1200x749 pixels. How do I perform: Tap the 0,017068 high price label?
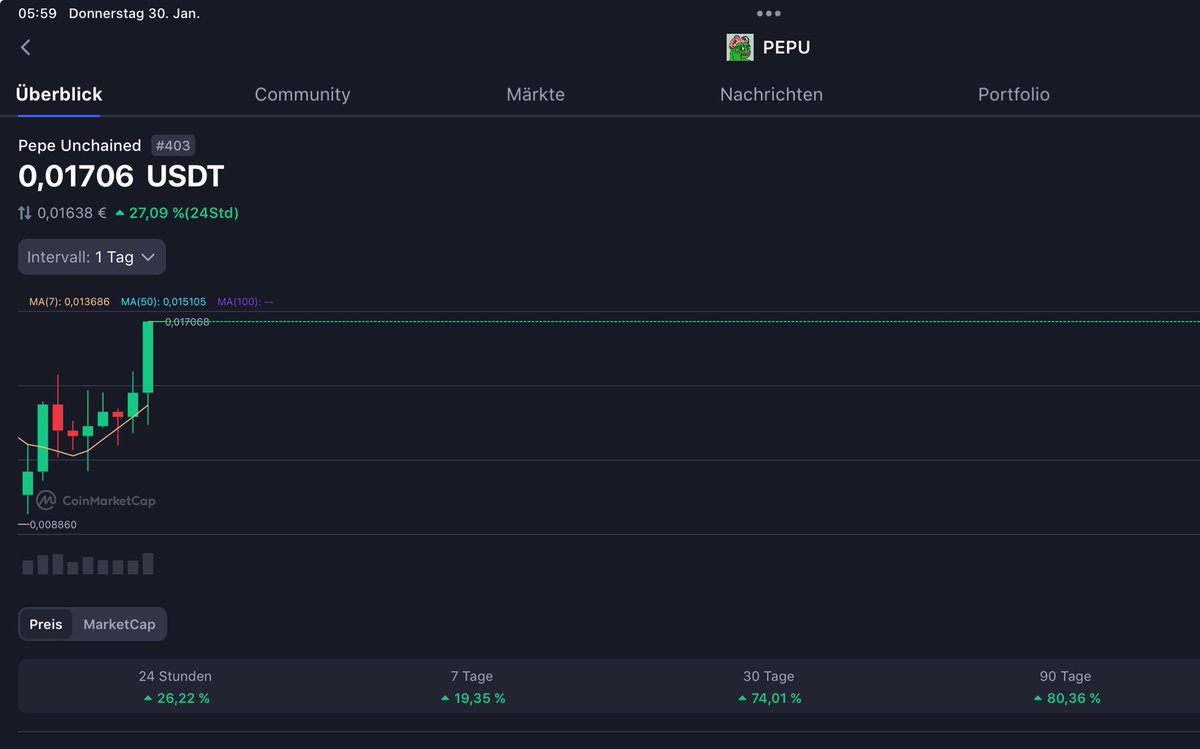pyautogui.click(x=187, y=322)
